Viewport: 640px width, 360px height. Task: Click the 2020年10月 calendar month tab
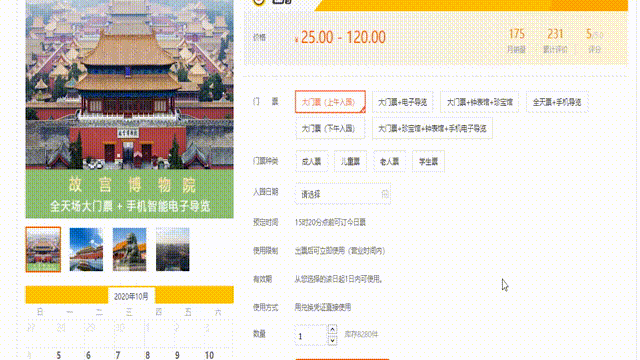[131, 296]
